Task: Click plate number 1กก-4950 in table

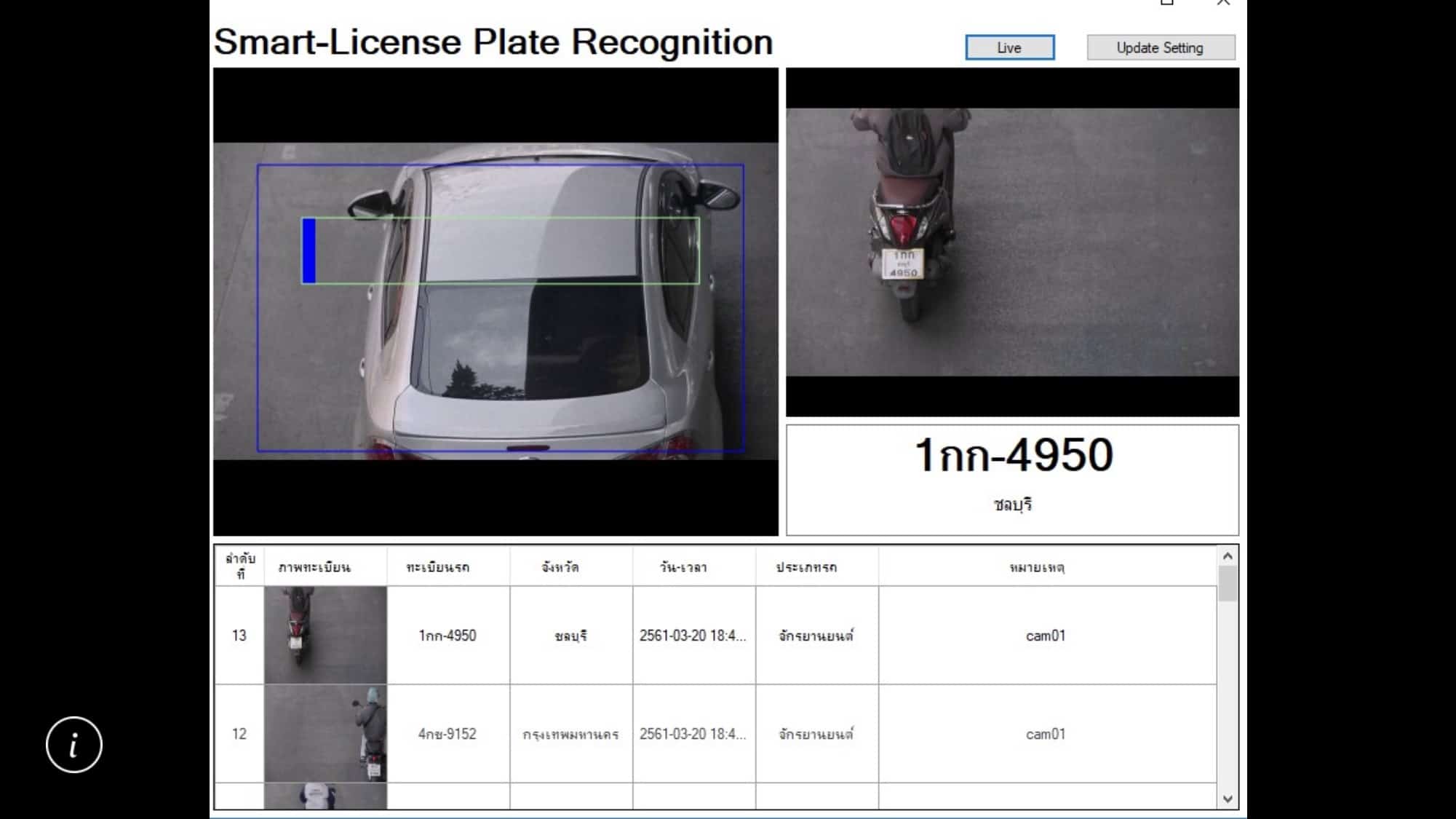Action: coord(447,636)
